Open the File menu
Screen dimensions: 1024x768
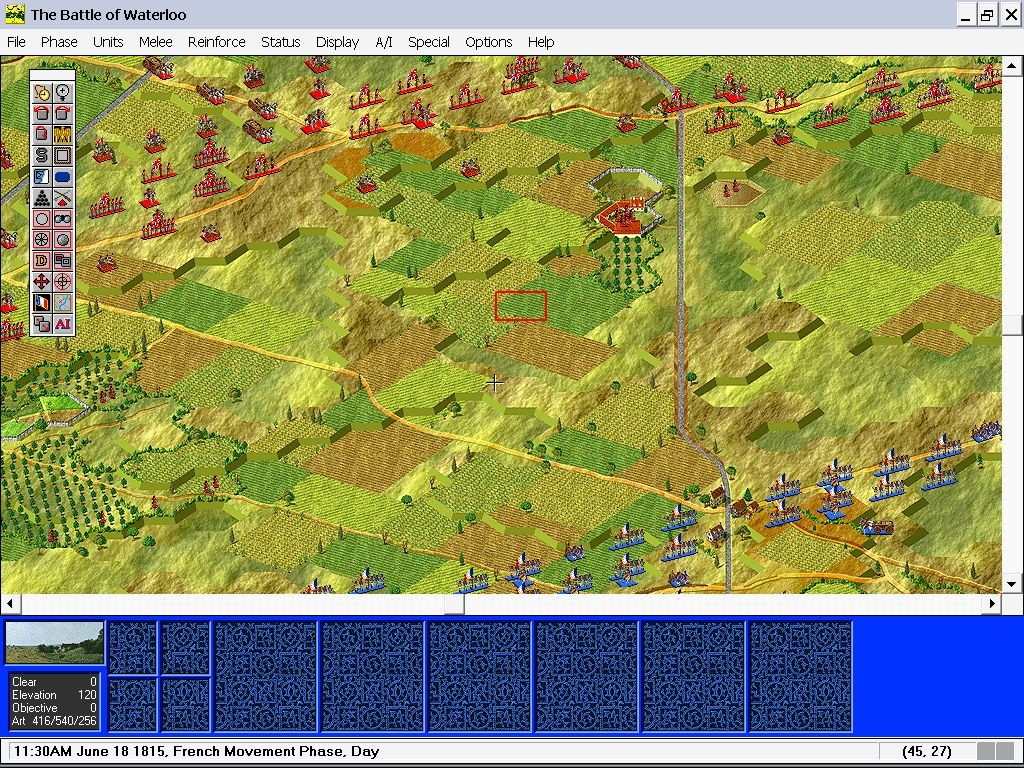tap(16, 42)
